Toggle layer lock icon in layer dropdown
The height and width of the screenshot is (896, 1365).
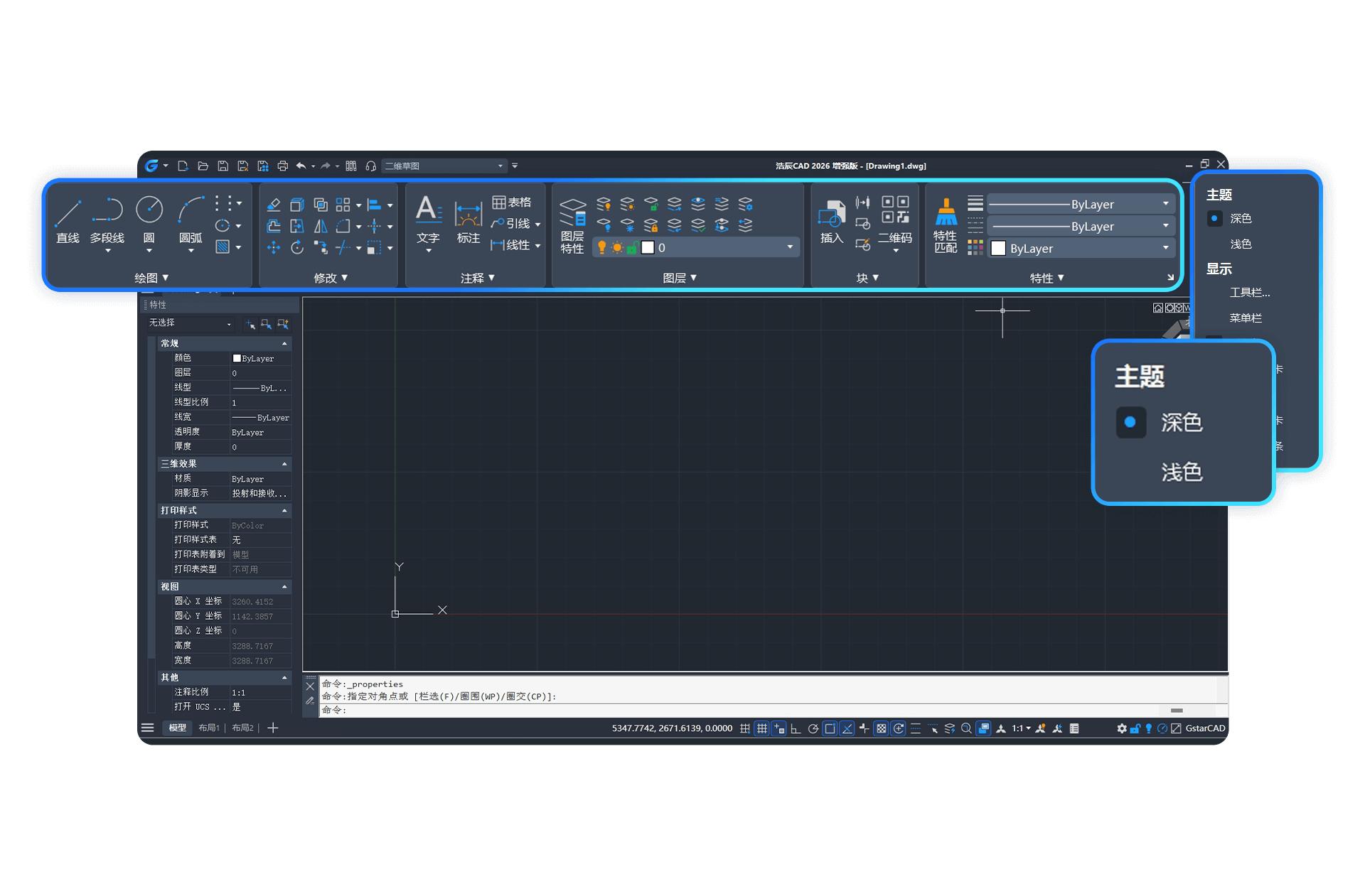pos(631,247)
